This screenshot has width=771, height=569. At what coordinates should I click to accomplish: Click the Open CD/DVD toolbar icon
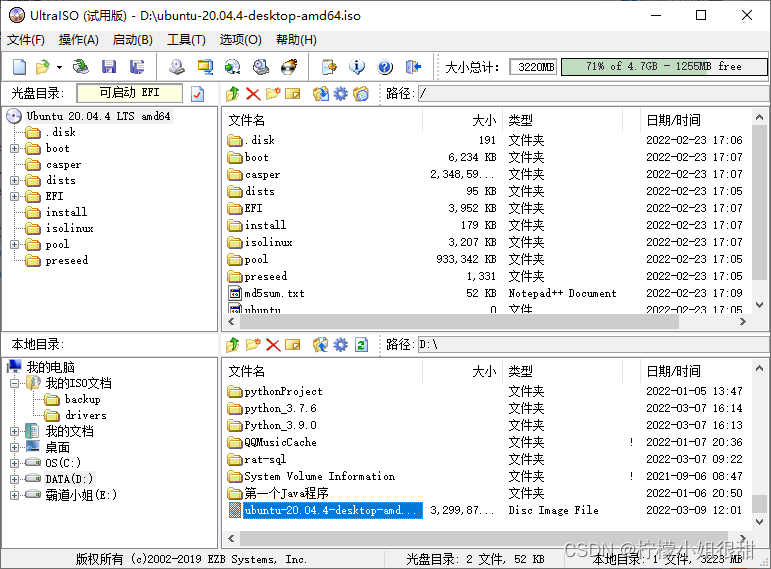pyautogui.click(x=81, y=66)
